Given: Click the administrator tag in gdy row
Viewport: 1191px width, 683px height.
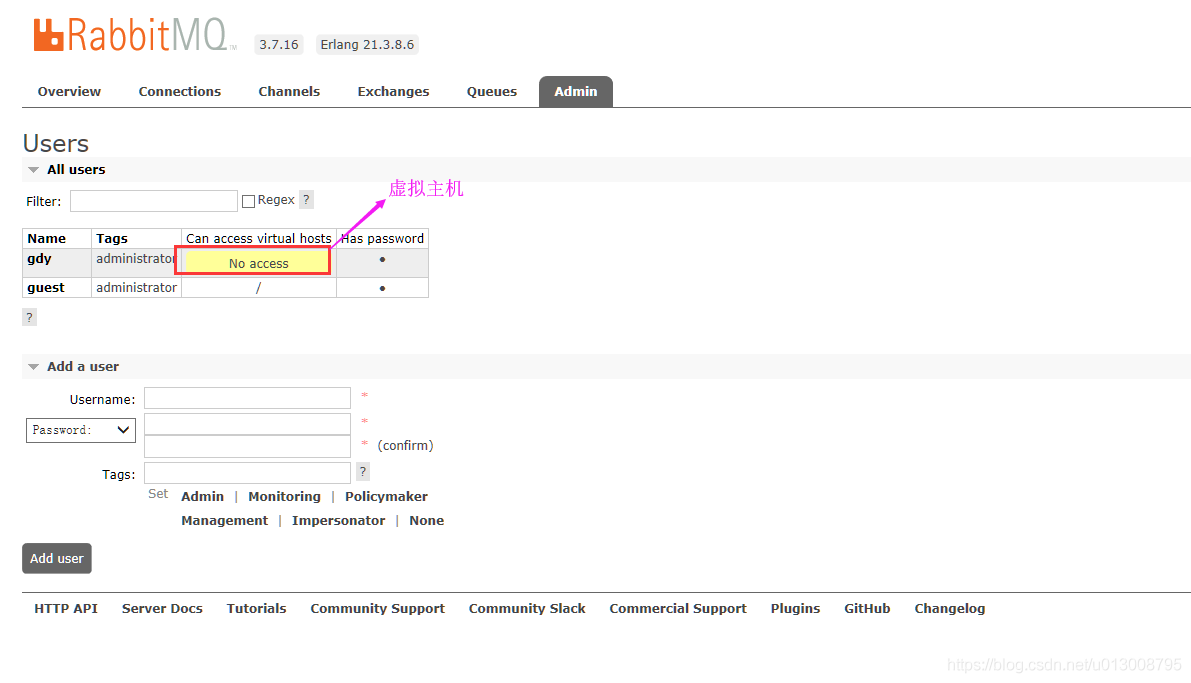Looking at the screenshot, I should click(x=136, y=258).
